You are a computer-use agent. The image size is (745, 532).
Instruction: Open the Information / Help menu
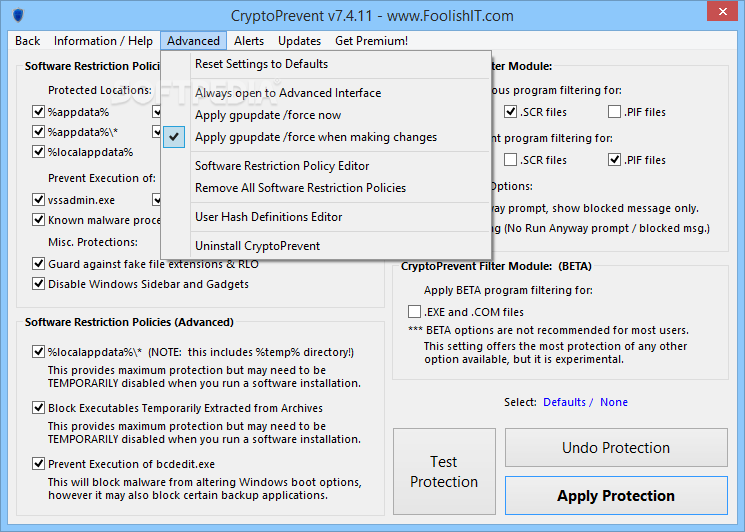click(x=103, y=41)
